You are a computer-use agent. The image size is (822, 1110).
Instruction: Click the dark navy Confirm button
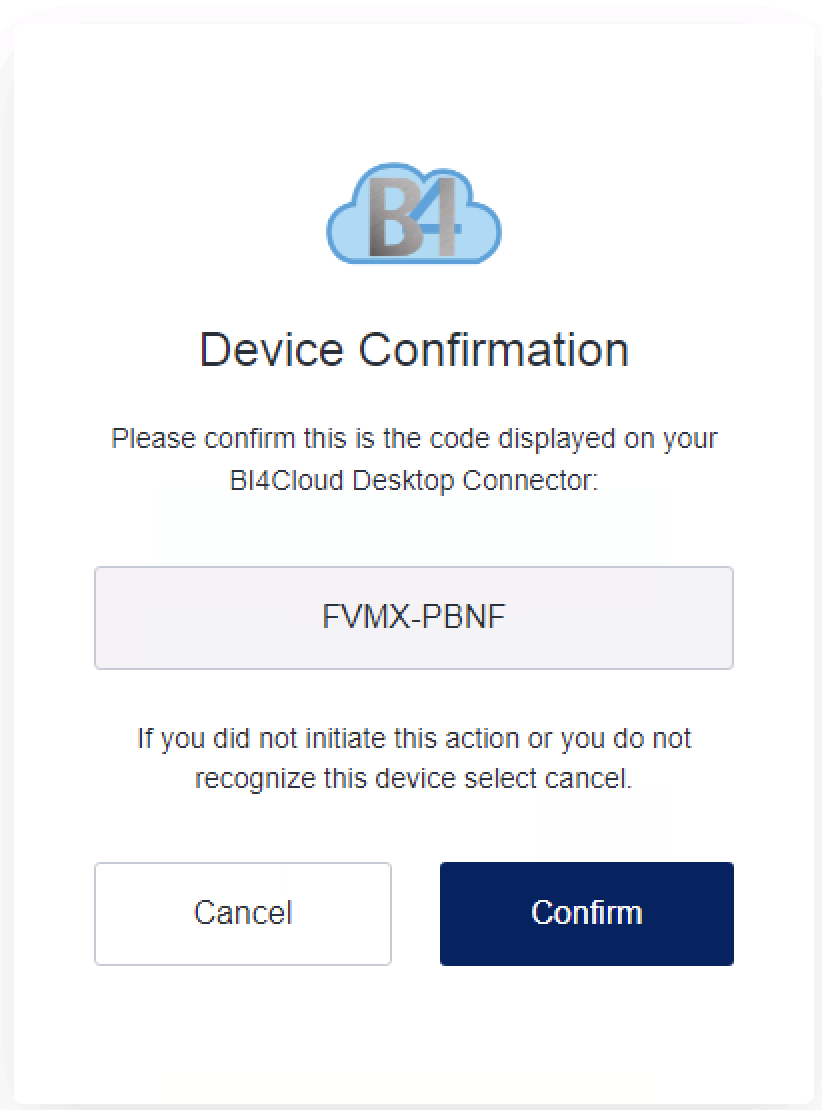coord(586,913)
